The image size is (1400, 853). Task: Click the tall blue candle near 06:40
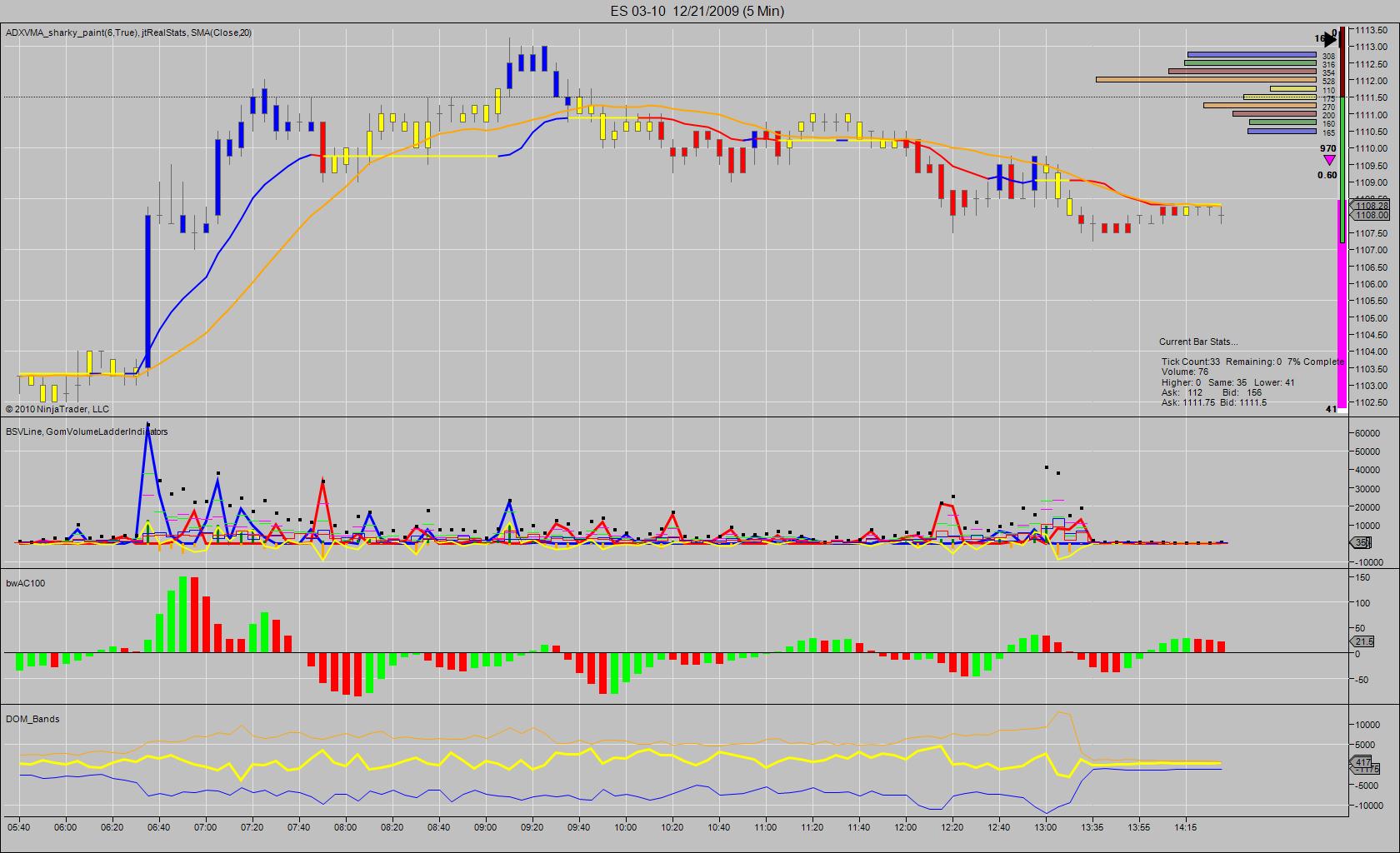pyautogui.click(x=147, y=292)
